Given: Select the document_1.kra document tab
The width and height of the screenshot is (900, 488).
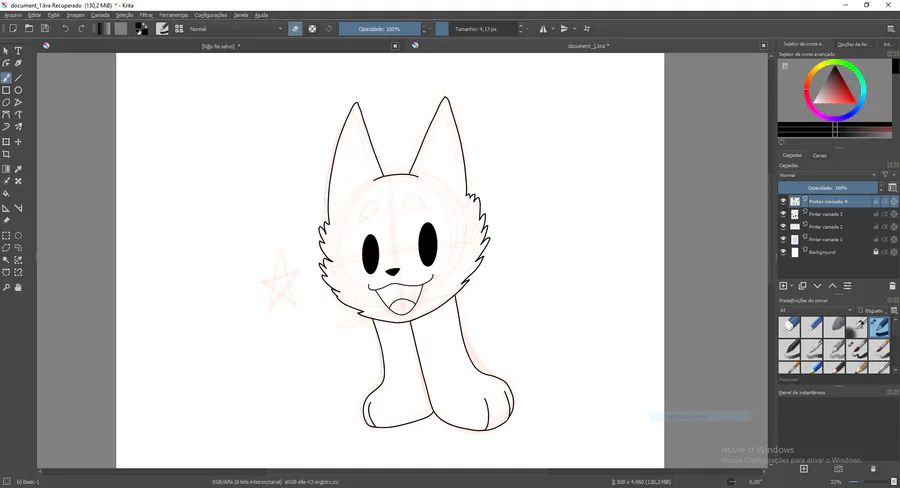Looking at the screenshot, I should 588,46.
